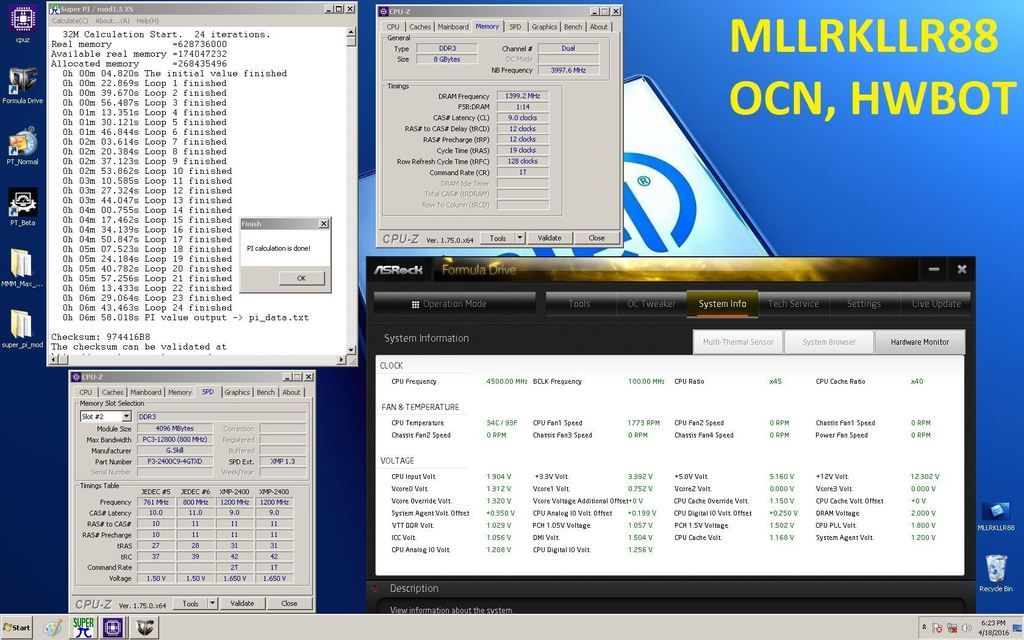
Task: Open the taskbar clock showing 6:23 PM
Action: click(993, 628)
